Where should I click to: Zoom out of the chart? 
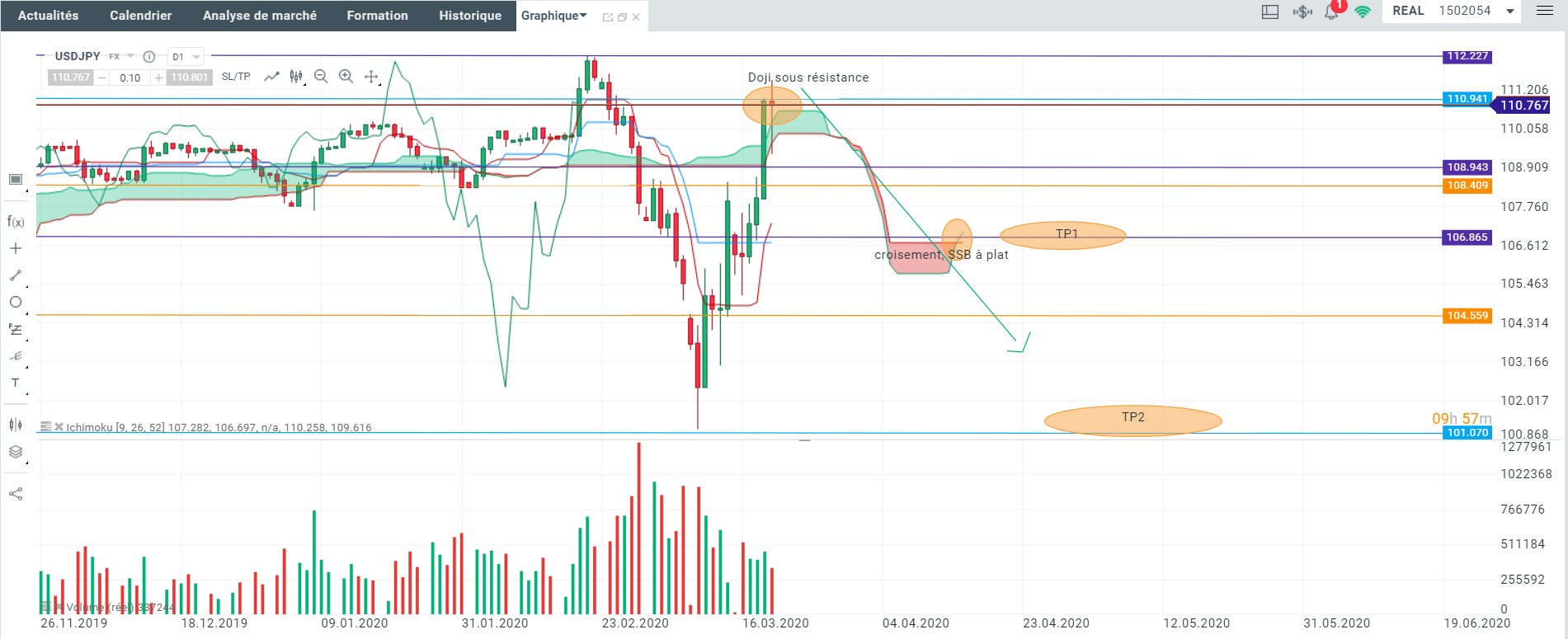[321, 77]
